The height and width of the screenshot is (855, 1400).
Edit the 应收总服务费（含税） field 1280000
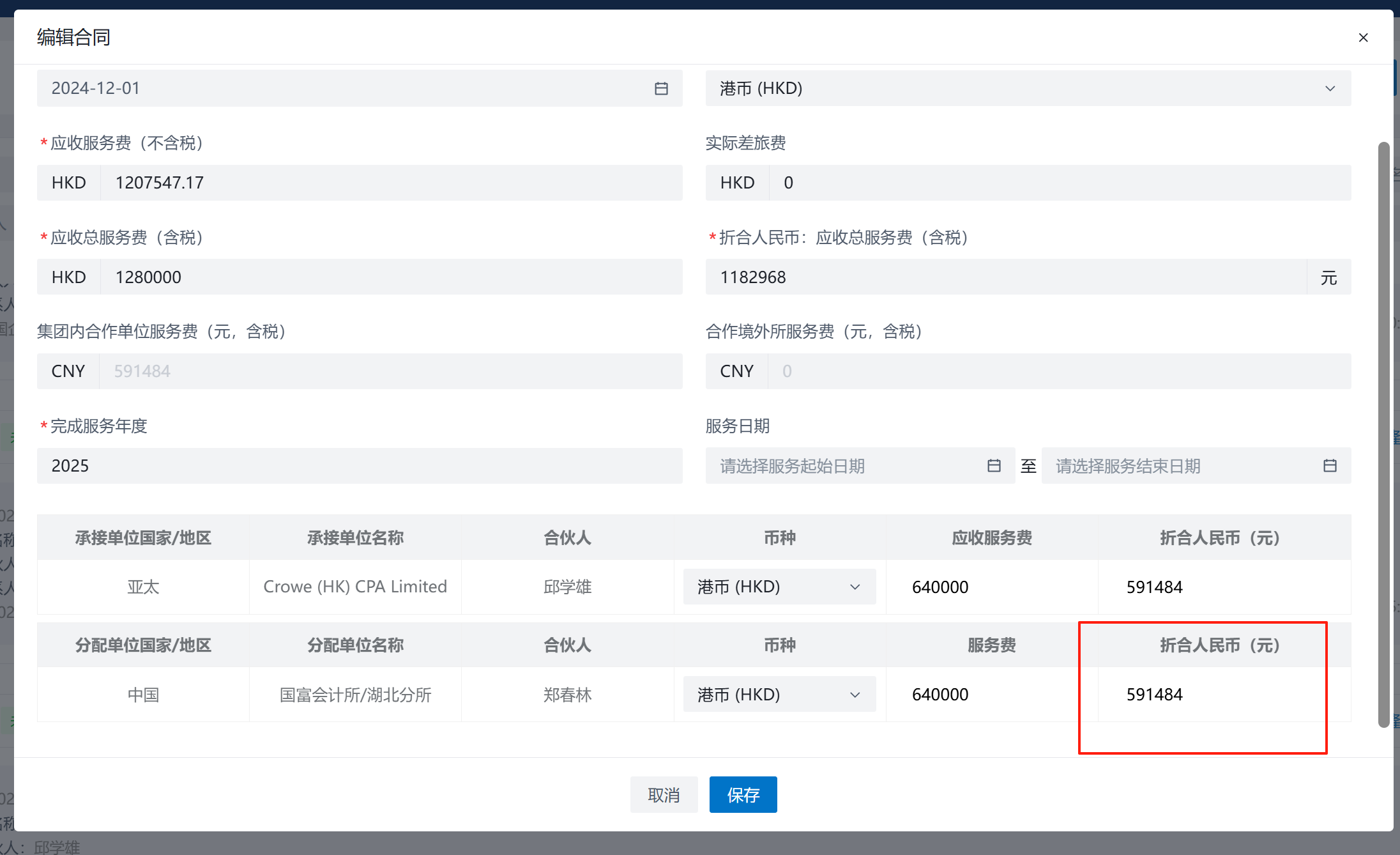[390, 277]
